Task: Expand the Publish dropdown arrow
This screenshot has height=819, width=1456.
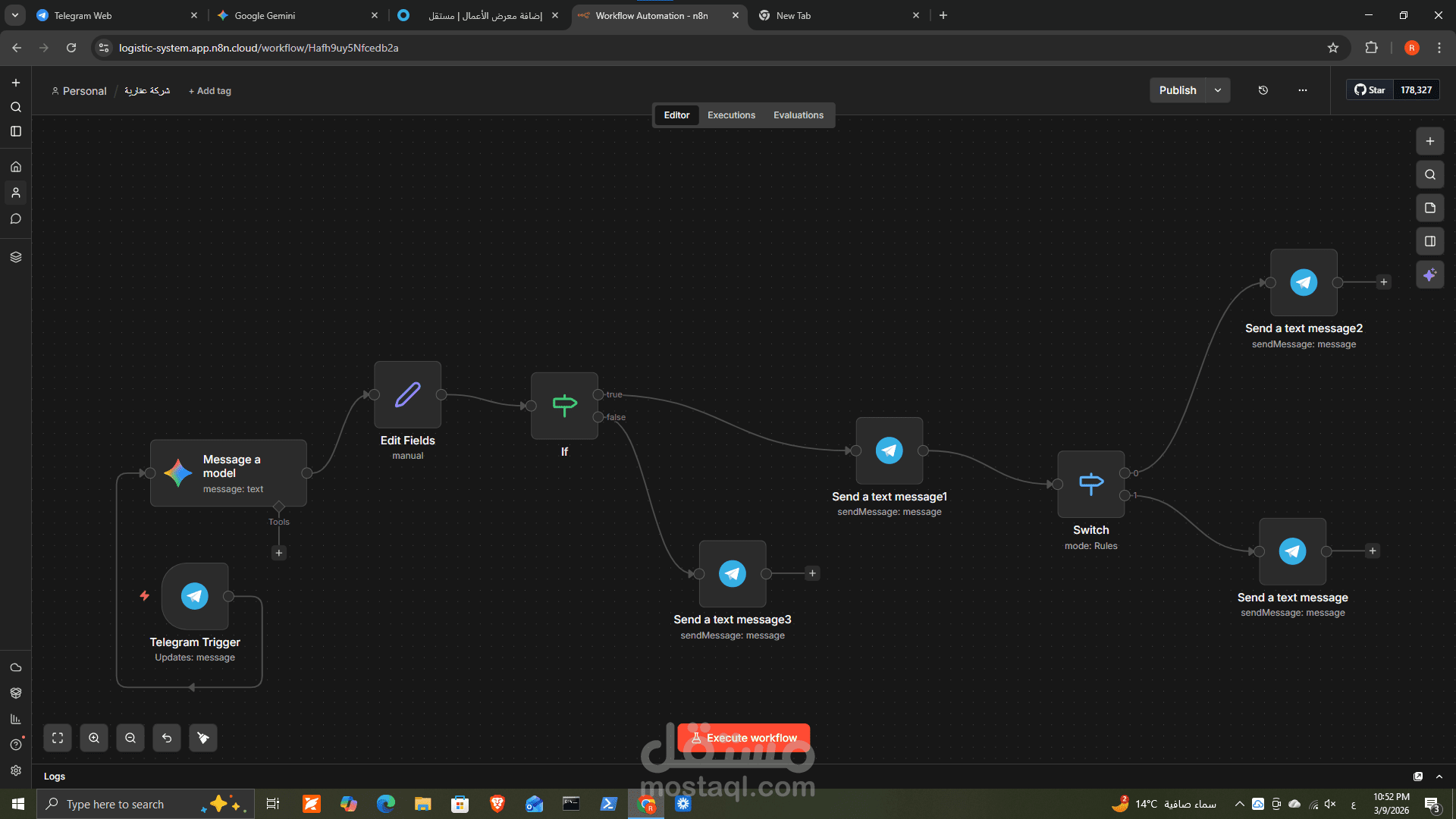Action: click(1218, 90)
